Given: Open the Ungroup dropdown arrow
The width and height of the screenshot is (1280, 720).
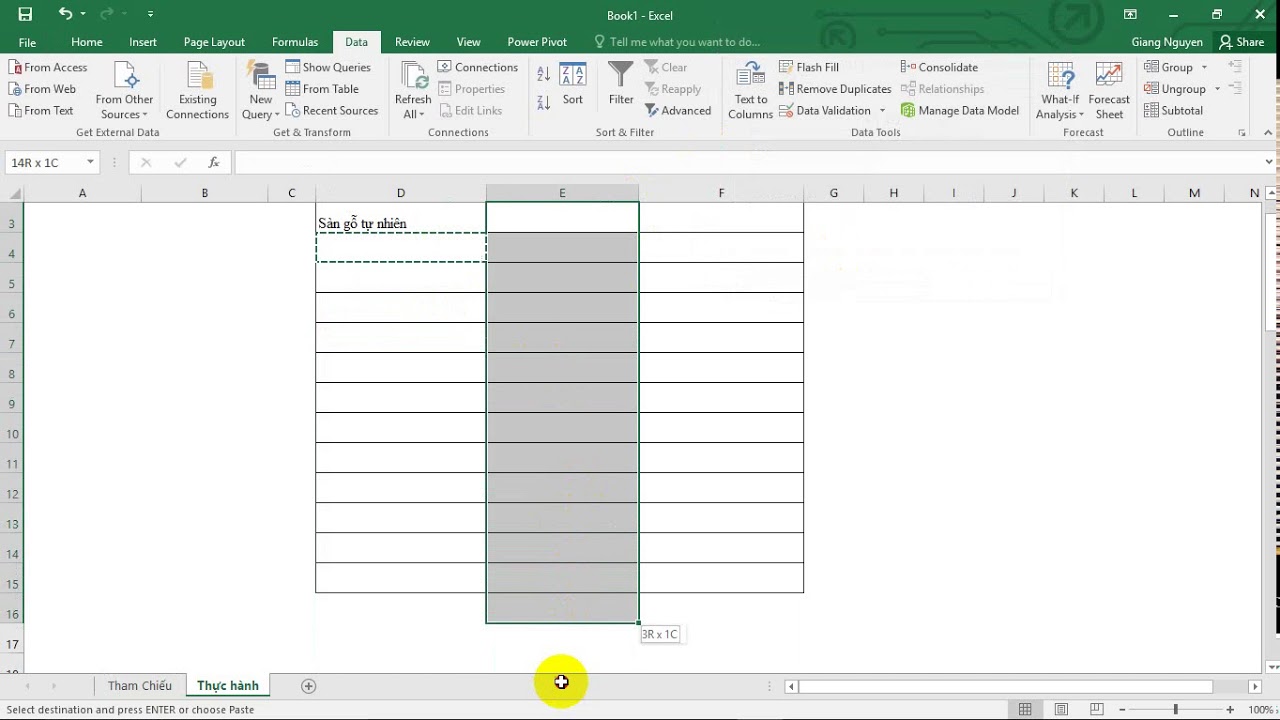Looking at the screenshot, I should click(1217, 89).
